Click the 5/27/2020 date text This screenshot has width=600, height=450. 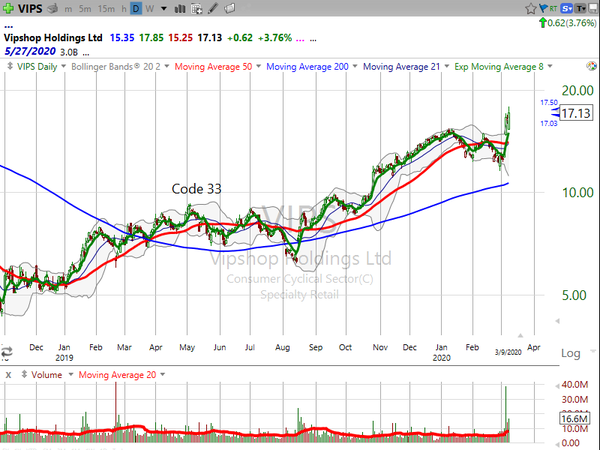30,51
